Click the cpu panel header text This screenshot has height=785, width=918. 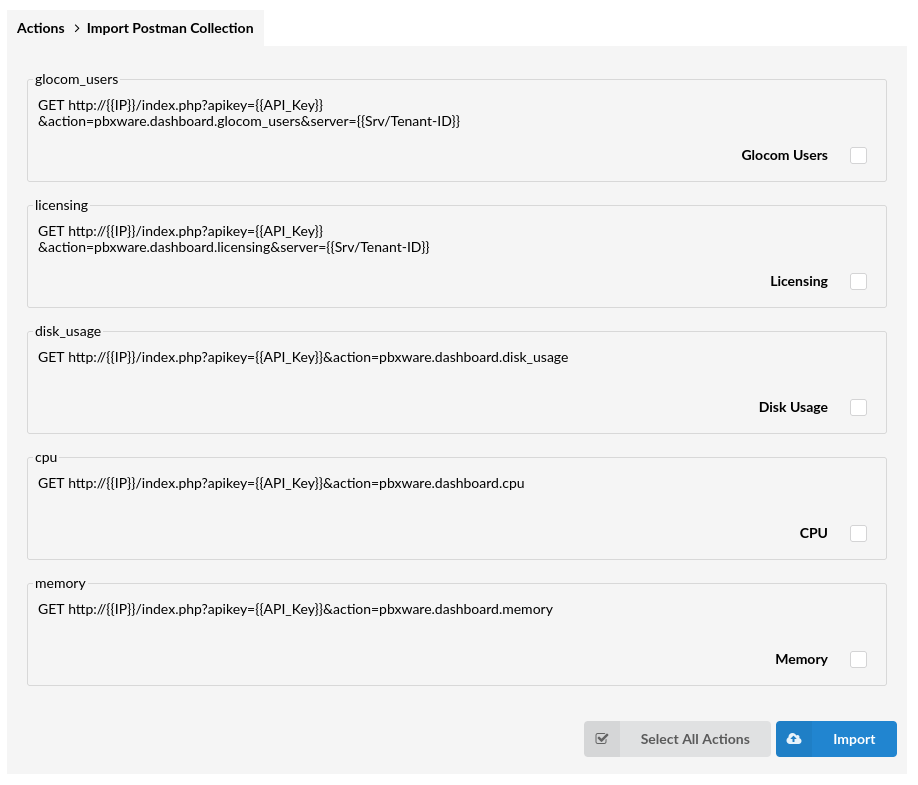(x=46, y=457)
